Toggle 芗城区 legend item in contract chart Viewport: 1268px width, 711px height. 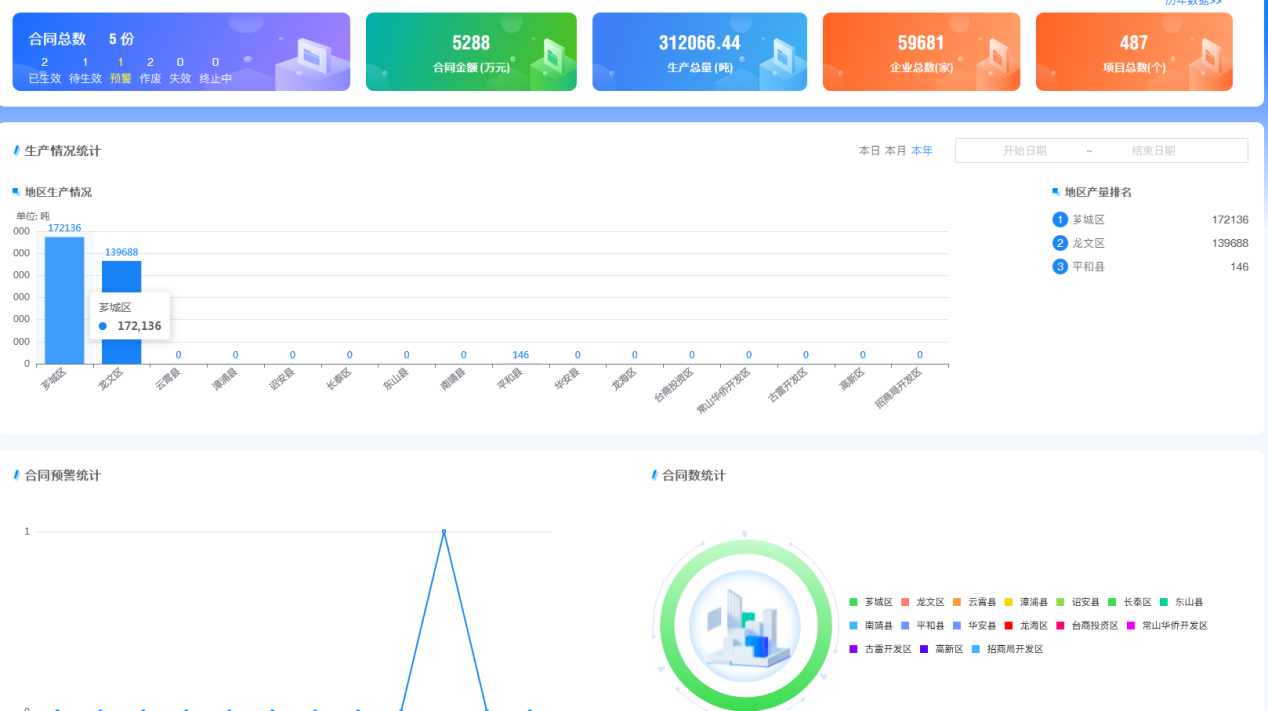click(x=871, y=602)
